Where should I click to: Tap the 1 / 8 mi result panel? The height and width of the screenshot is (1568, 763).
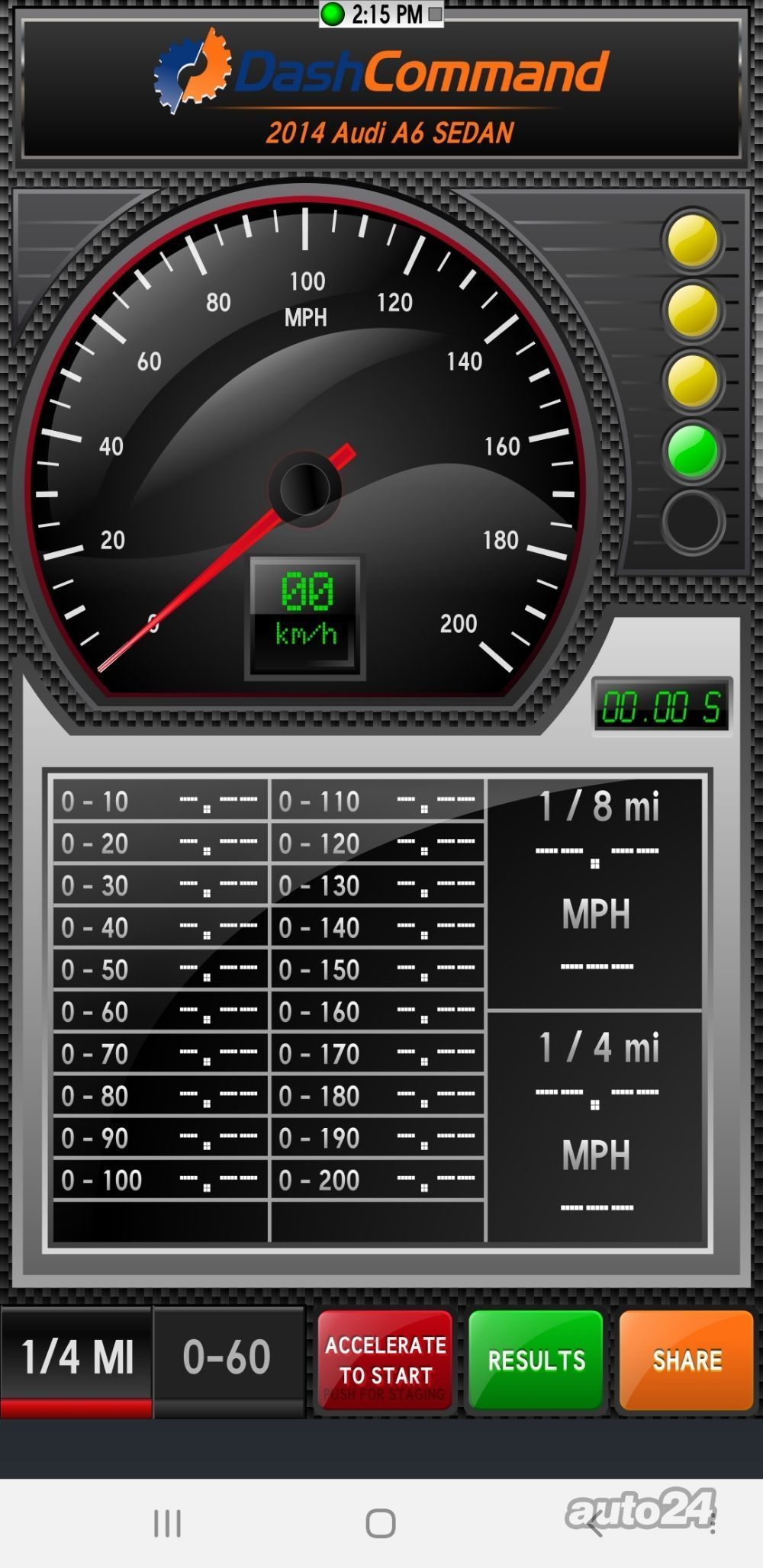pos(595,891)
